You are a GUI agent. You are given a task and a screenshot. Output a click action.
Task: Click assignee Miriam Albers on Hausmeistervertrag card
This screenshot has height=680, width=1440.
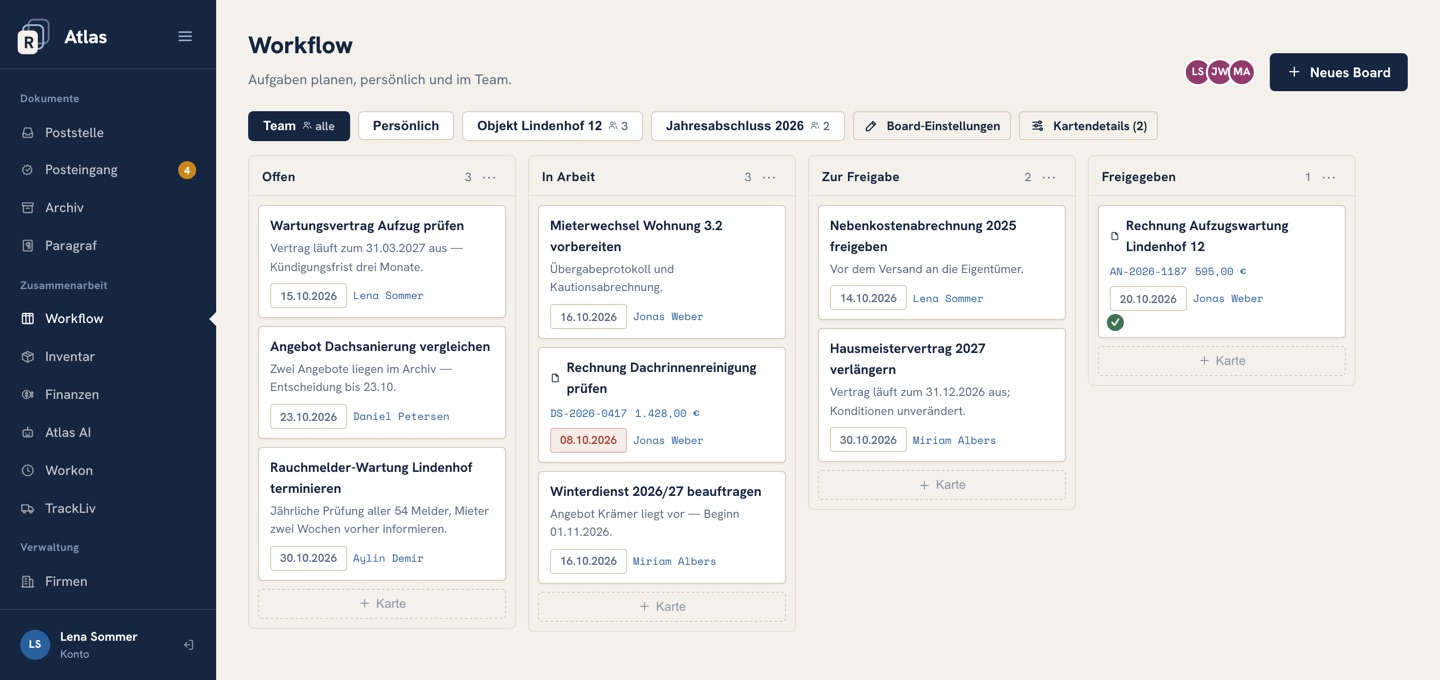pos(954,440)
